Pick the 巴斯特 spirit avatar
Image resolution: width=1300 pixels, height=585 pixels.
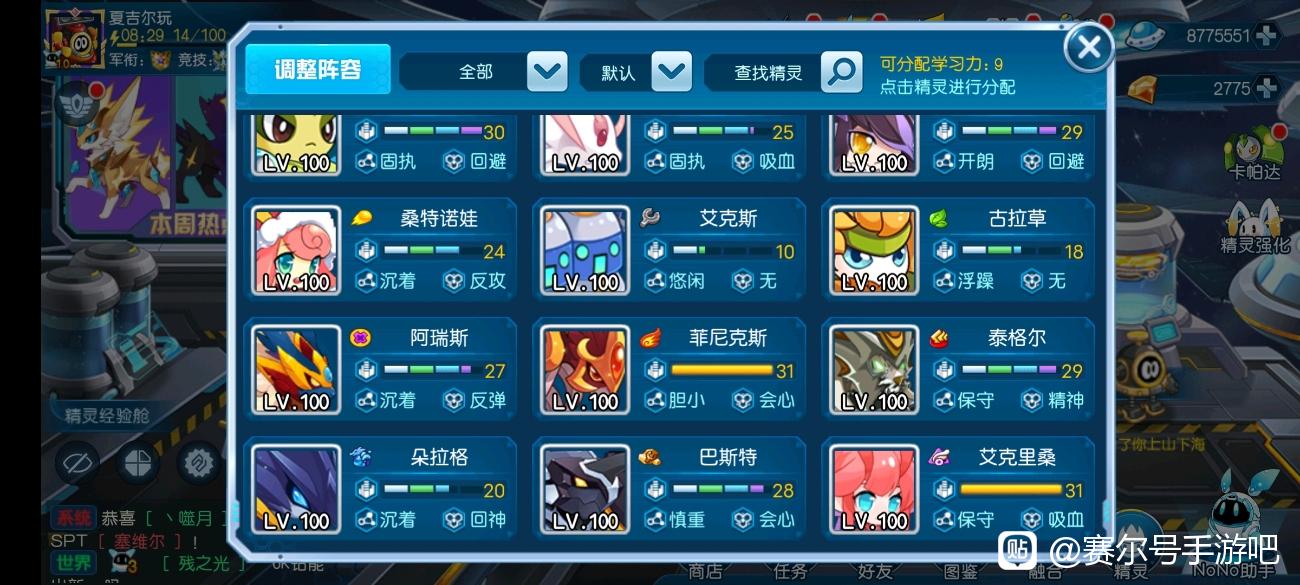(x=585, y=489)
